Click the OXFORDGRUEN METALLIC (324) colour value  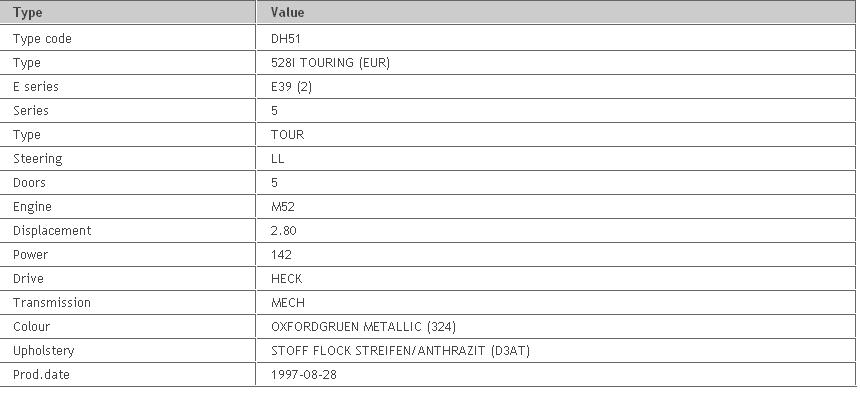pos(364,327)
